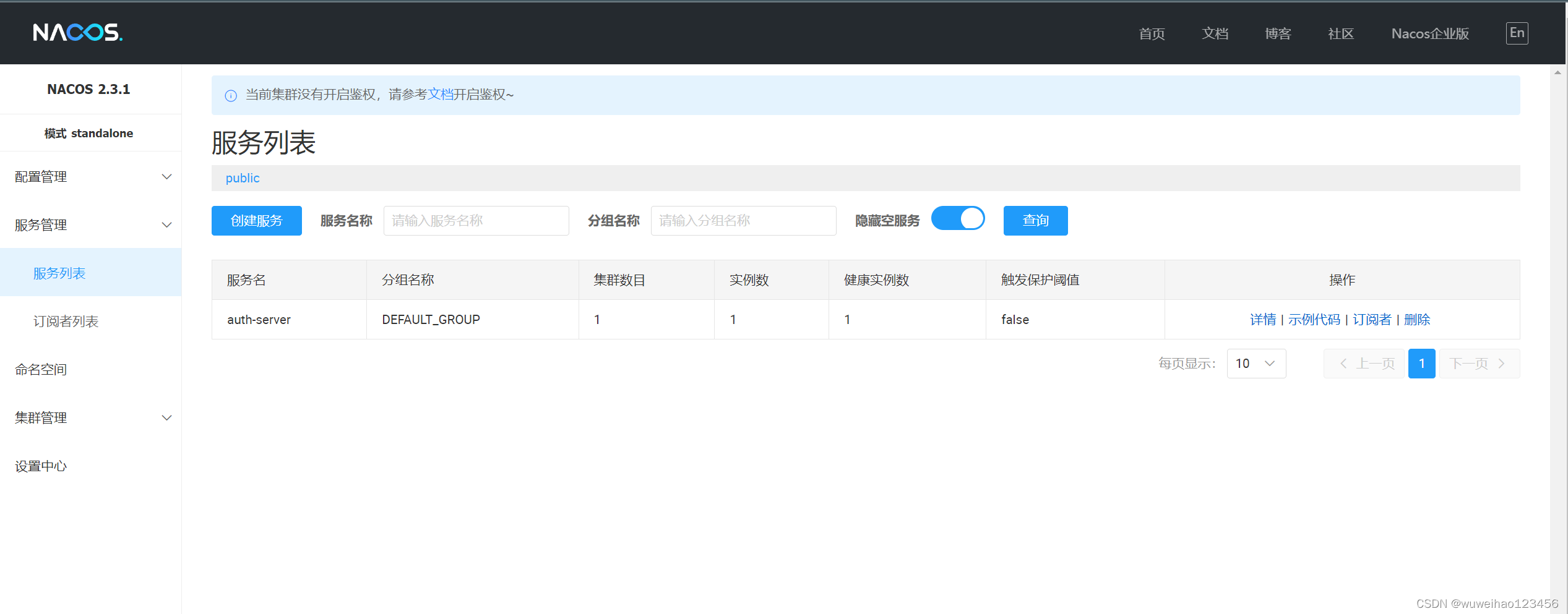The height and width of the screenshot is (614, 1568).
Task: Expand the 集群管理 sidebar menu
Action: (x=90, y=418)
